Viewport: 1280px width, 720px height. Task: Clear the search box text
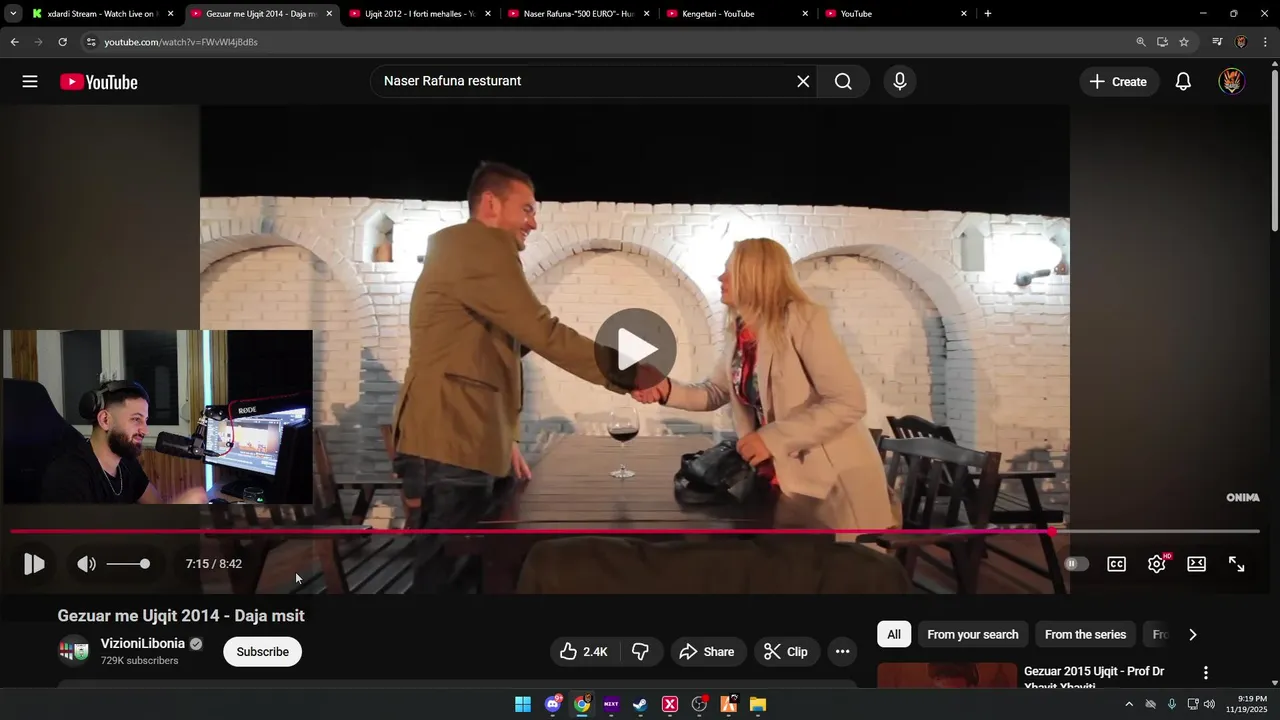tap(803, 82)
